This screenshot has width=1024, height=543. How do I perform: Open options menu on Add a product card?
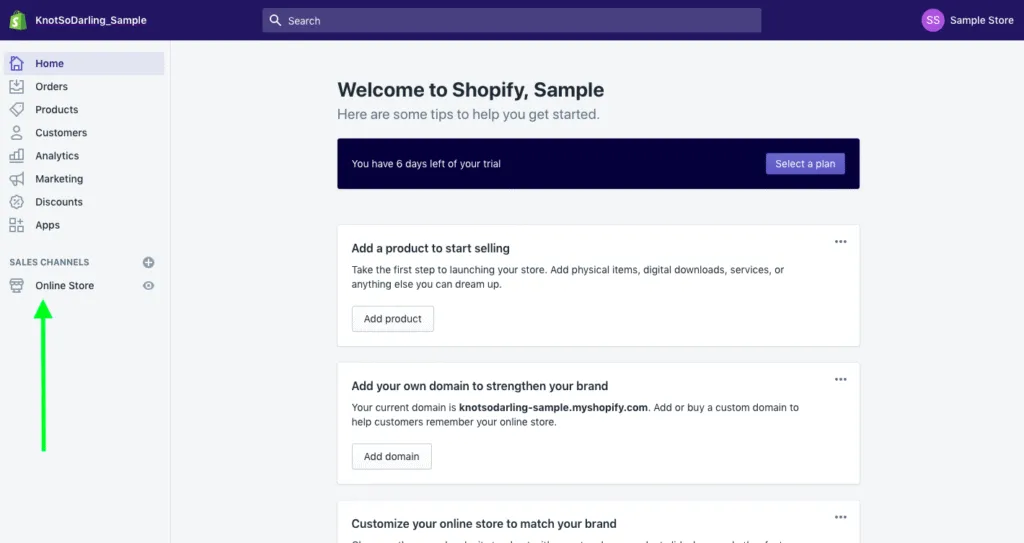point(840,242)
